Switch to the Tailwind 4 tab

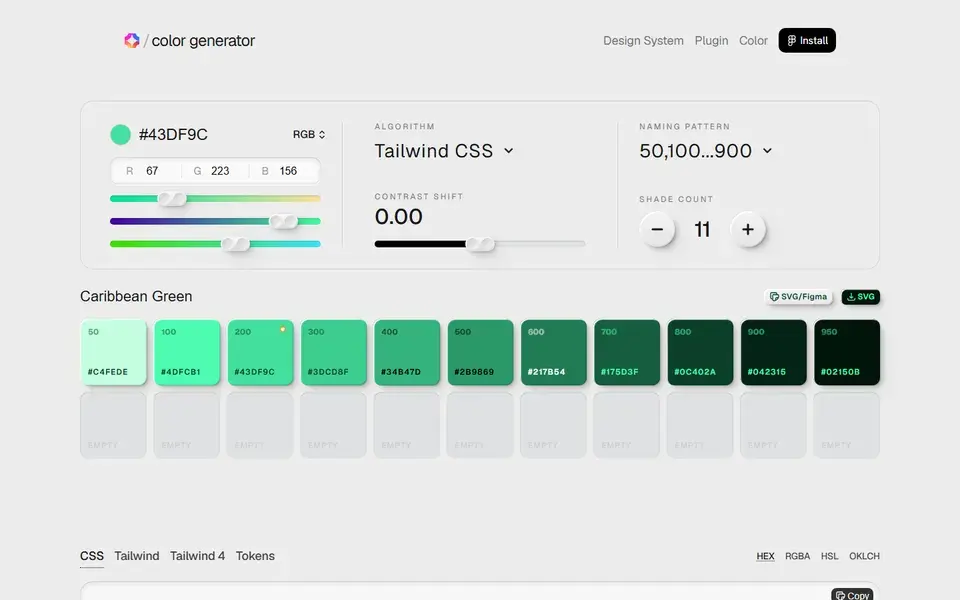coord(197,556)
